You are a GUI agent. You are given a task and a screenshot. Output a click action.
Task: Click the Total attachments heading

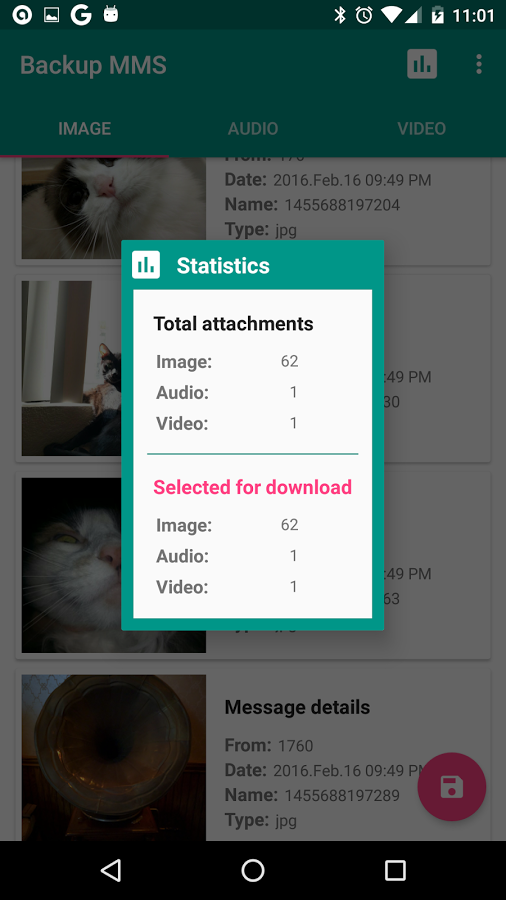pos(233,324)
